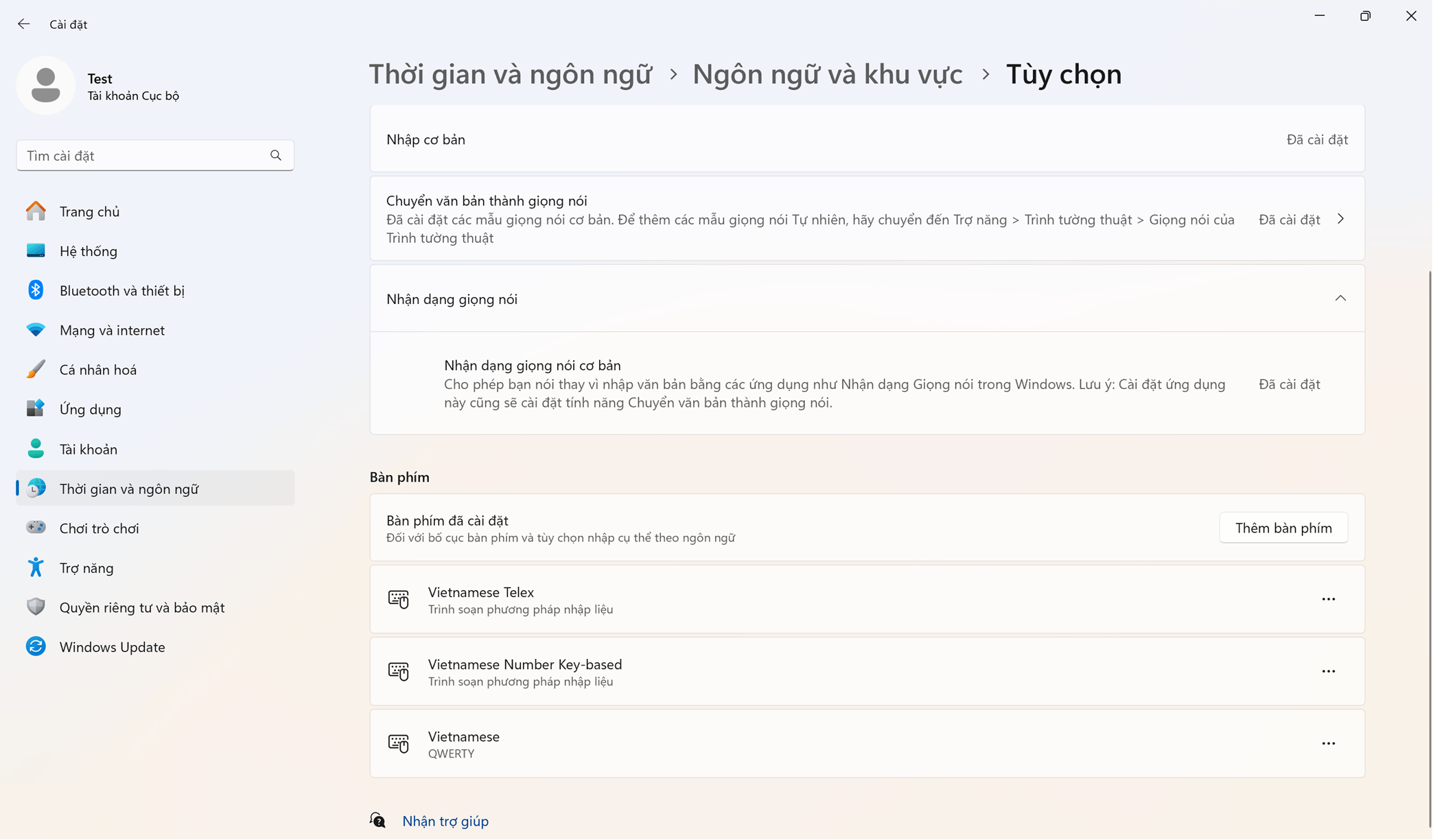Viewport: 1433px width, 840px height.
Task: Click Thêm bàn phím button
Action: [x=1283, y=528]
